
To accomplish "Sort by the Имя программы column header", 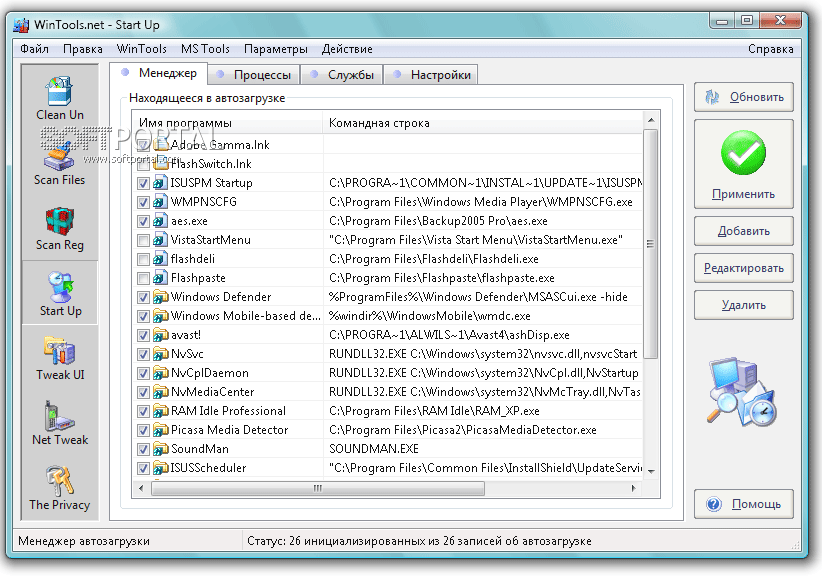I will 227,123.
